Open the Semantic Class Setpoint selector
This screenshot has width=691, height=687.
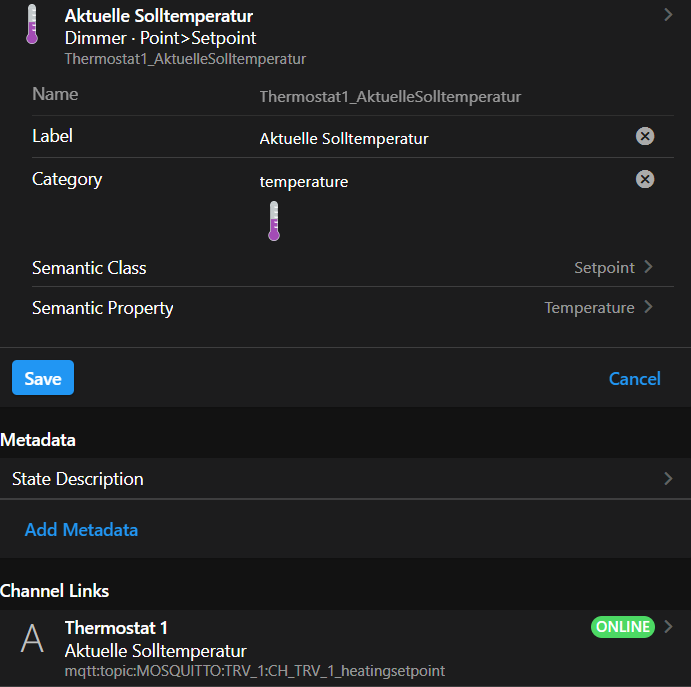pos(612,268)
